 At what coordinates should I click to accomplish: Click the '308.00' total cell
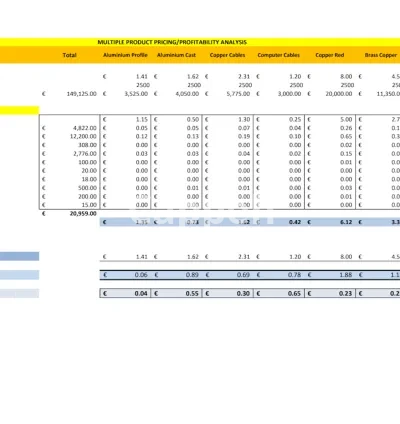coord(87,145)
